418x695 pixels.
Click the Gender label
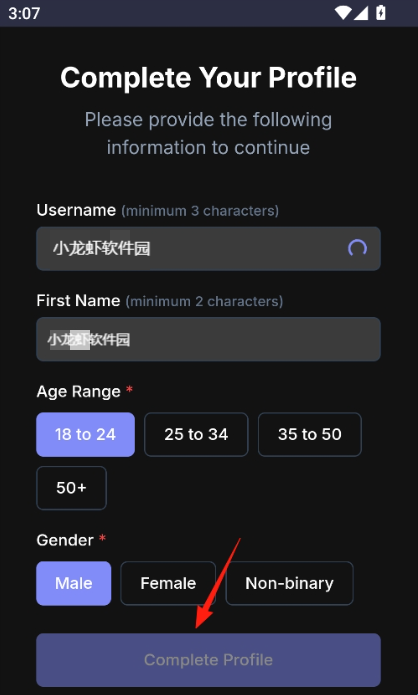(65, 540)
